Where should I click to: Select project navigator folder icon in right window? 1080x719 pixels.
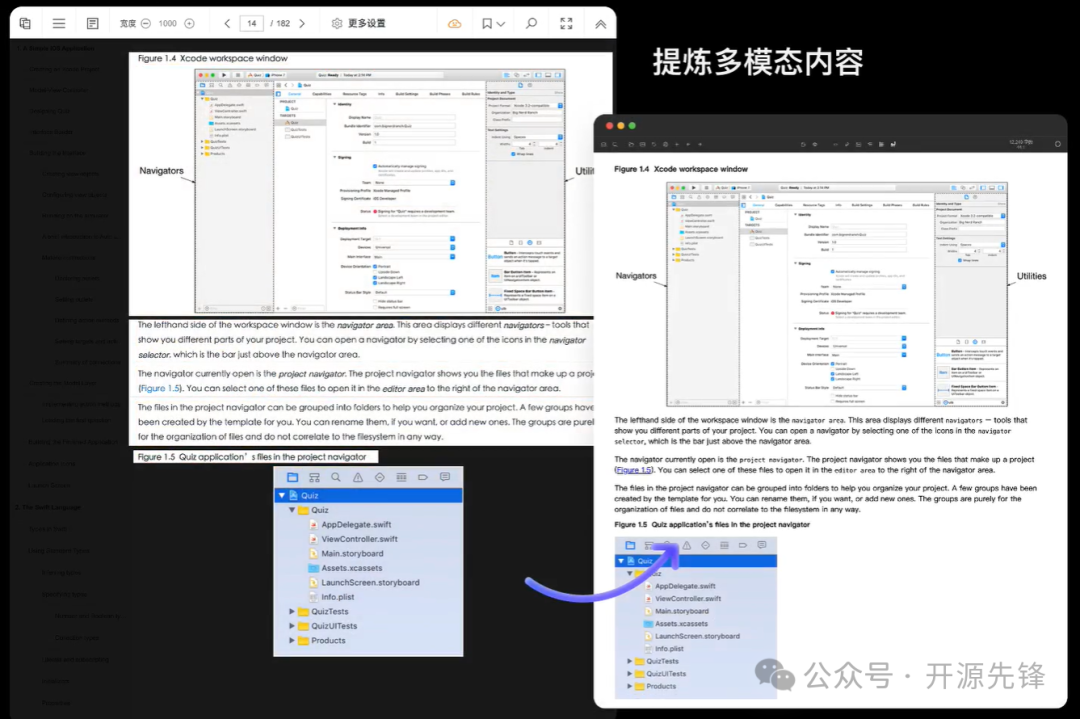pyautogui.click(x=630, y=545)
